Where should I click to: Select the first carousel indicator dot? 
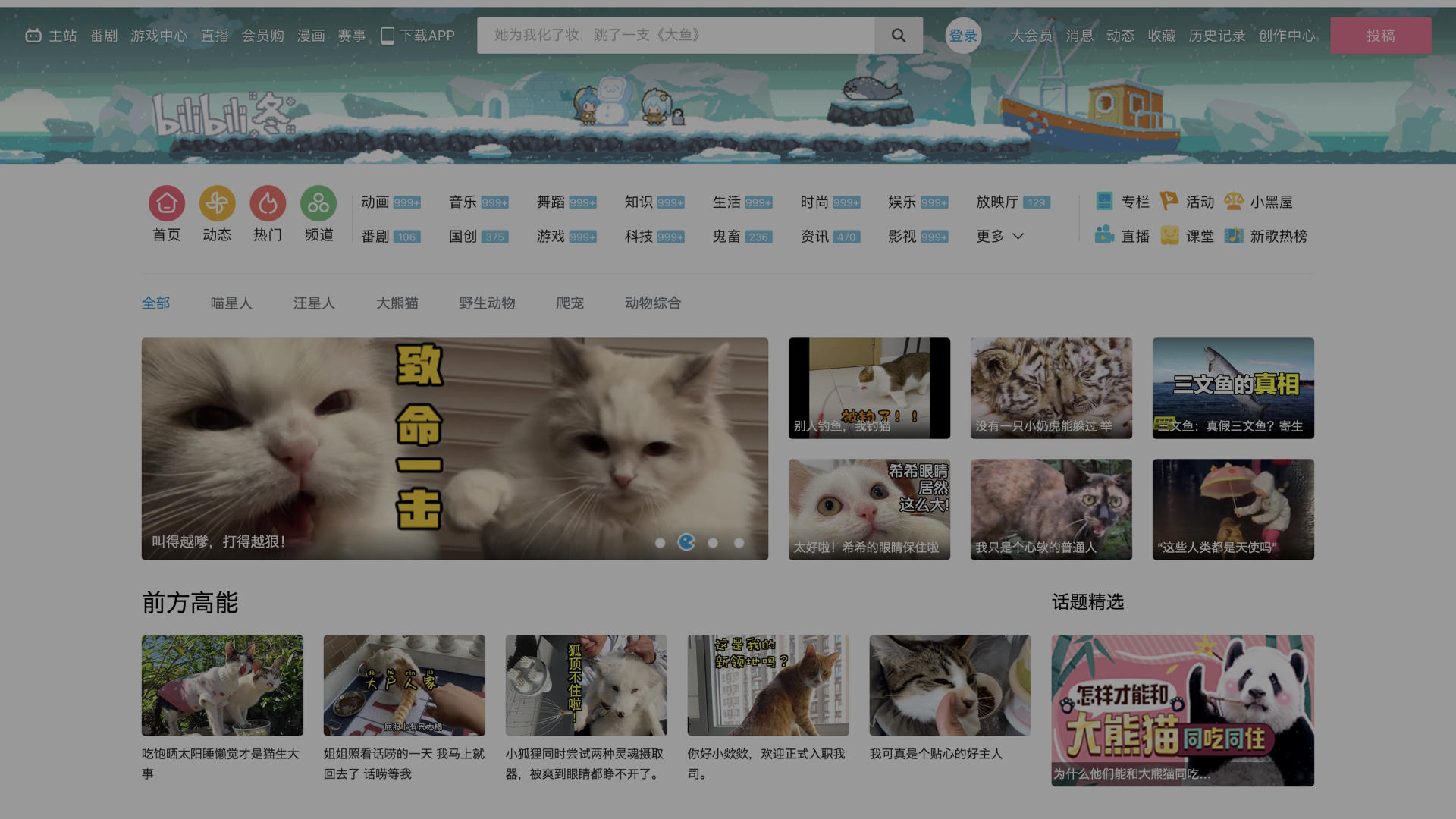(x=660, y=543)
